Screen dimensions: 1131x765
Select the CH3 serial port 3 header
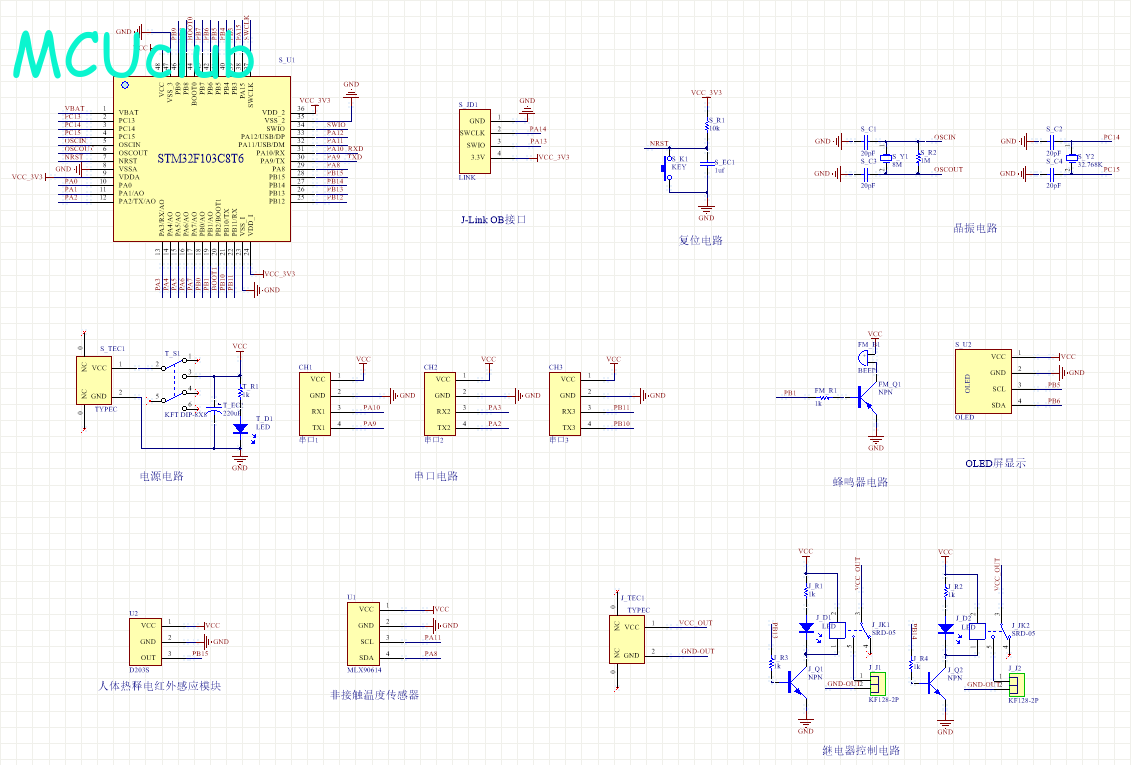tap(565, 403)
